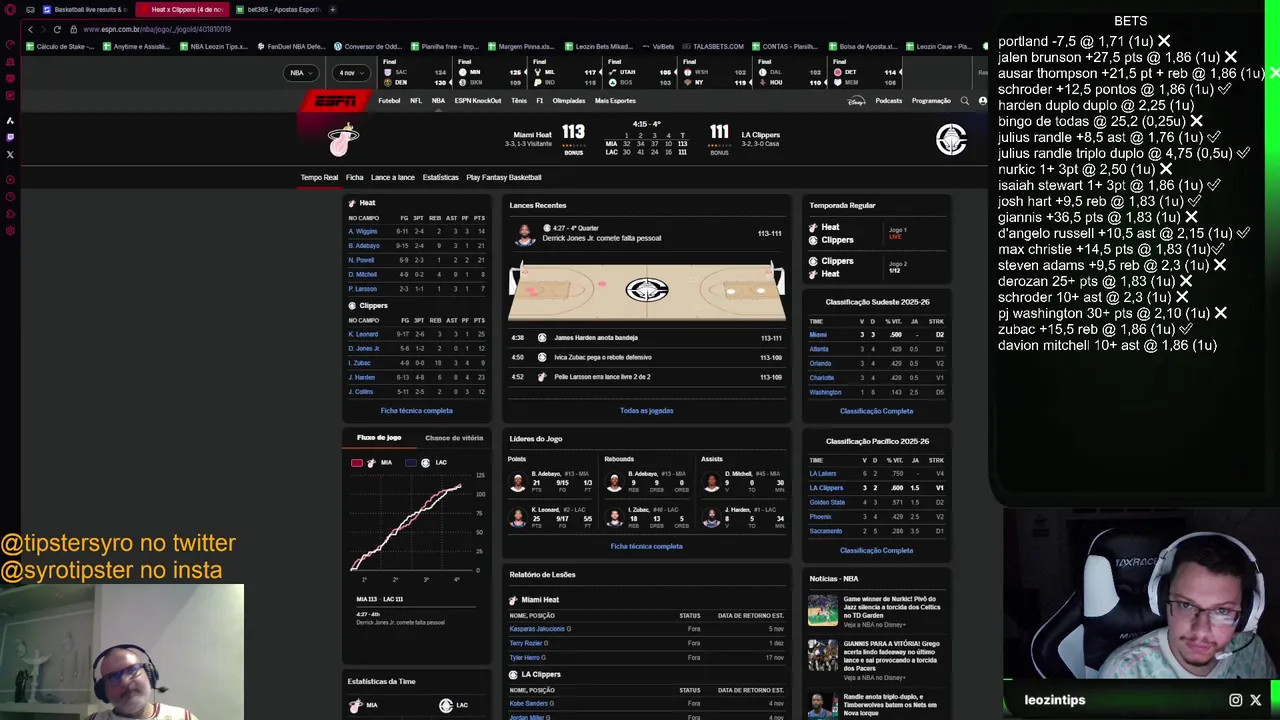Click the Instagram icon on leozintips overlay

[1236, 700]
